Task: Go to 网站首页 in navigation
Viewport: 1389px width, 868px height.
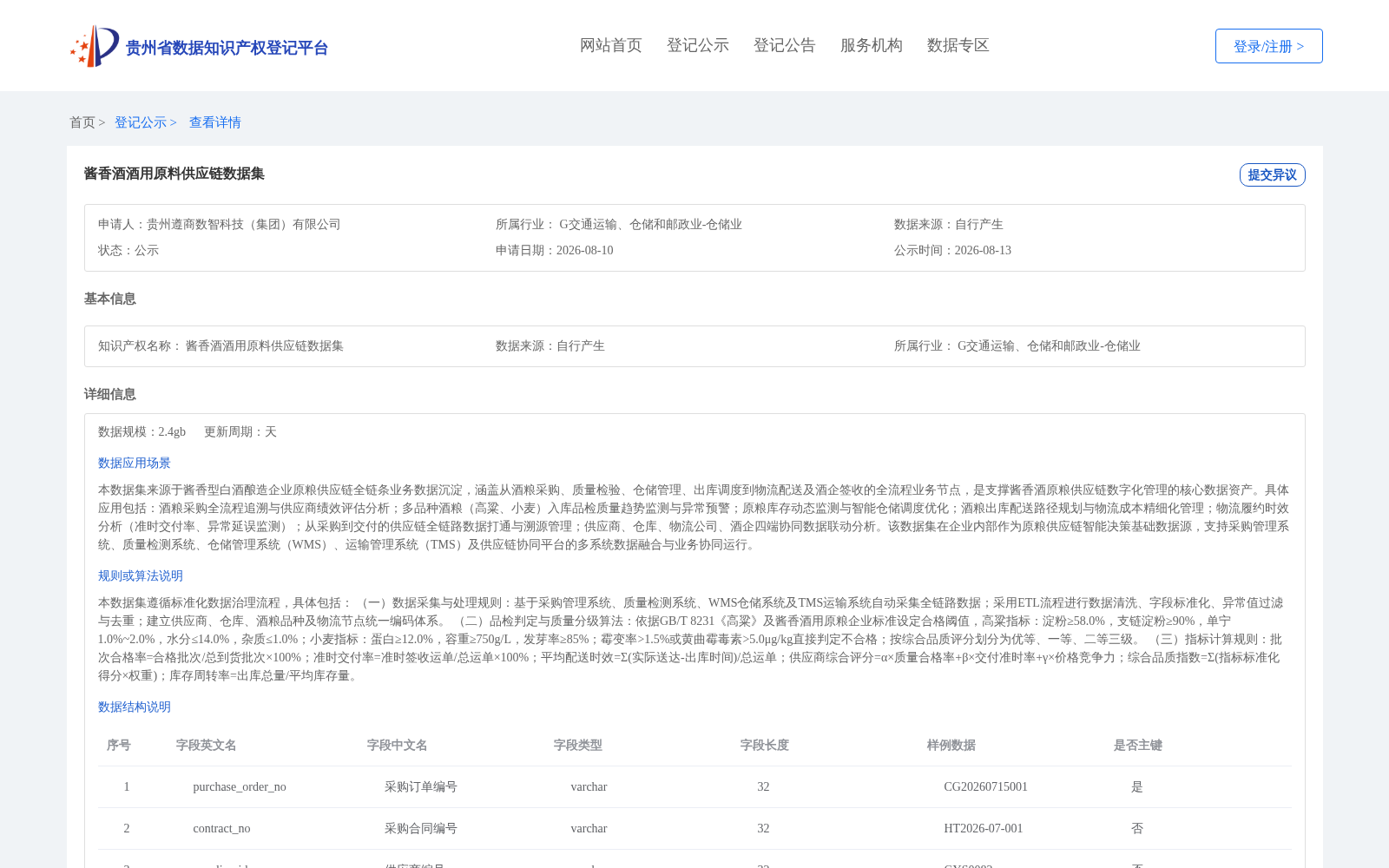Action: coord(611,45)
